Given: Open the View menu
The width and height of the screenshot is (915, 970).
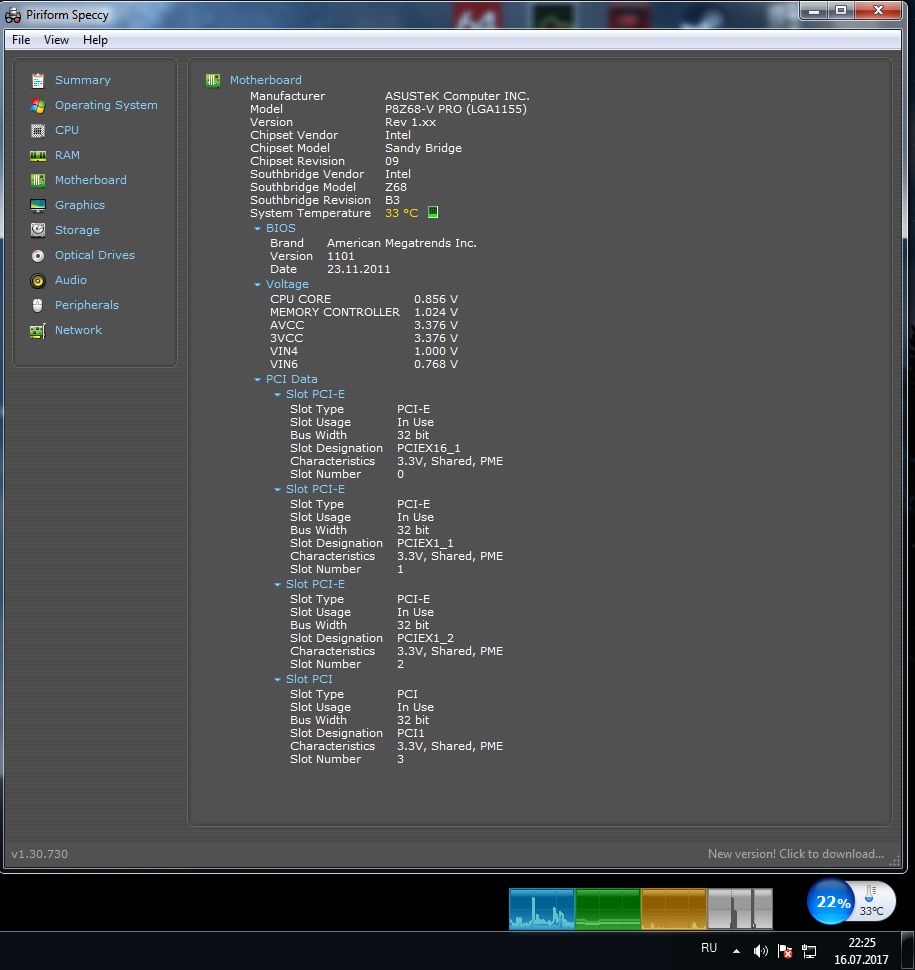Looking at the screenshot, I should (56, 40).
